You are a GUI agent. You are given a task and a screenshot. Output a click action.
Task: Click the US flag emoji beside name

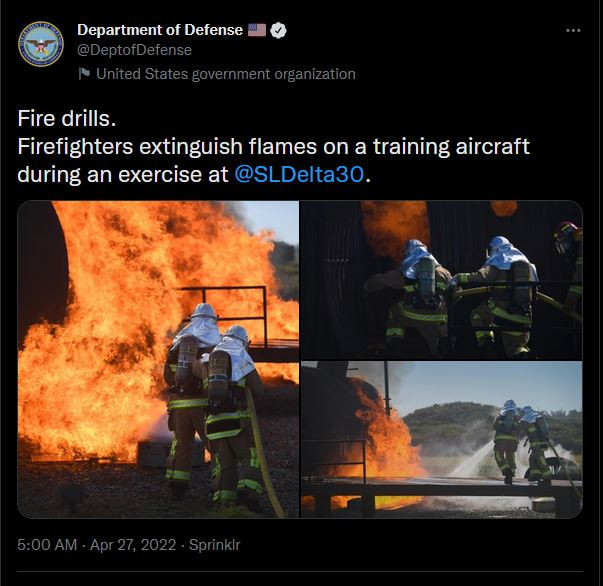pos(257,30)
